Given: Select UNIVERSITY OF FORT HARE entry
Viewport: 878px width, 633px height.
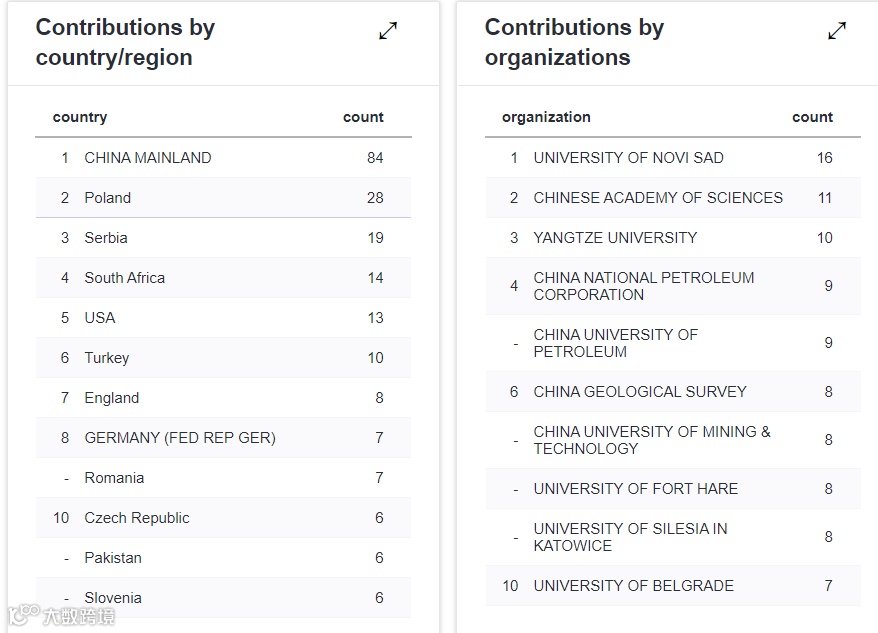Looking at the screenshot, I should [636, 489].
